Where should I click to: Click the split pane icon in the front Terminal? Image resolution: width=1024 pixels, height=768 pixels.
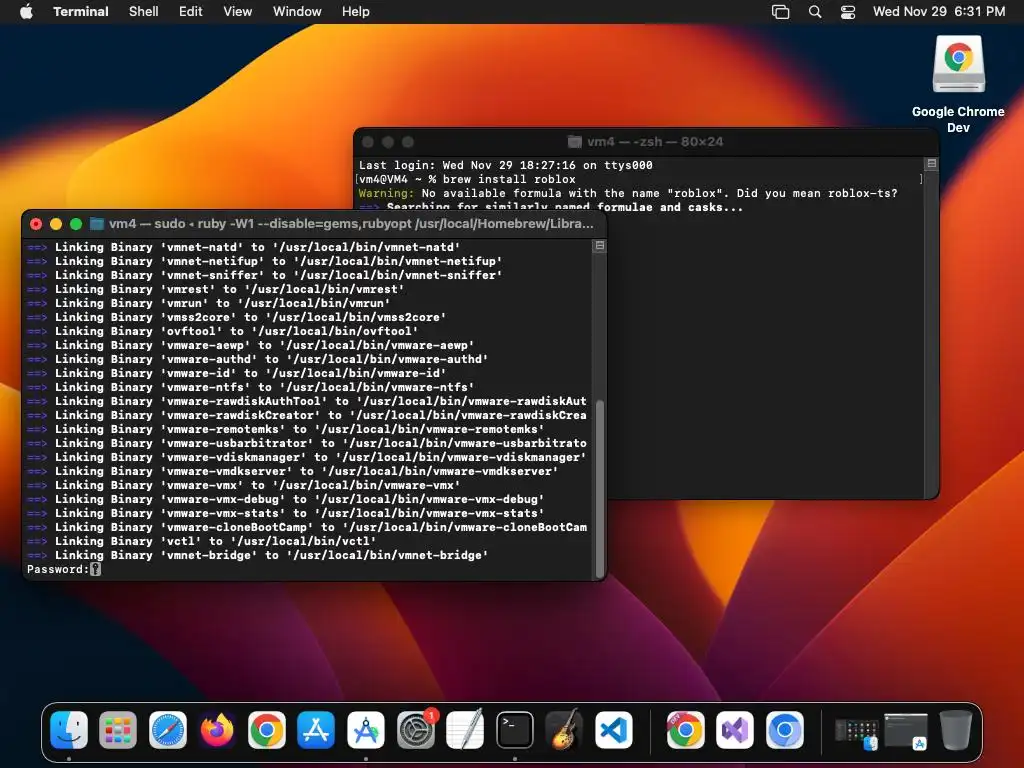(600, 246)
